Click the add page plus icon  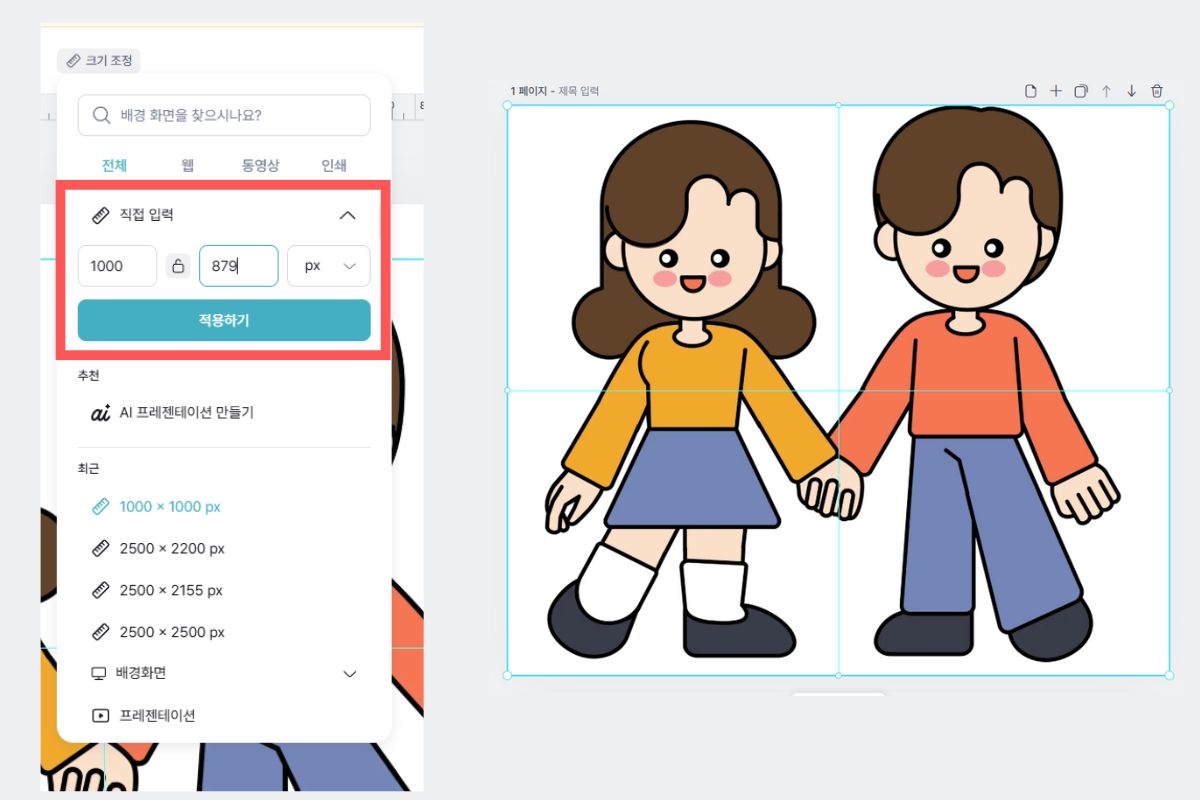tap(1056, 91)
